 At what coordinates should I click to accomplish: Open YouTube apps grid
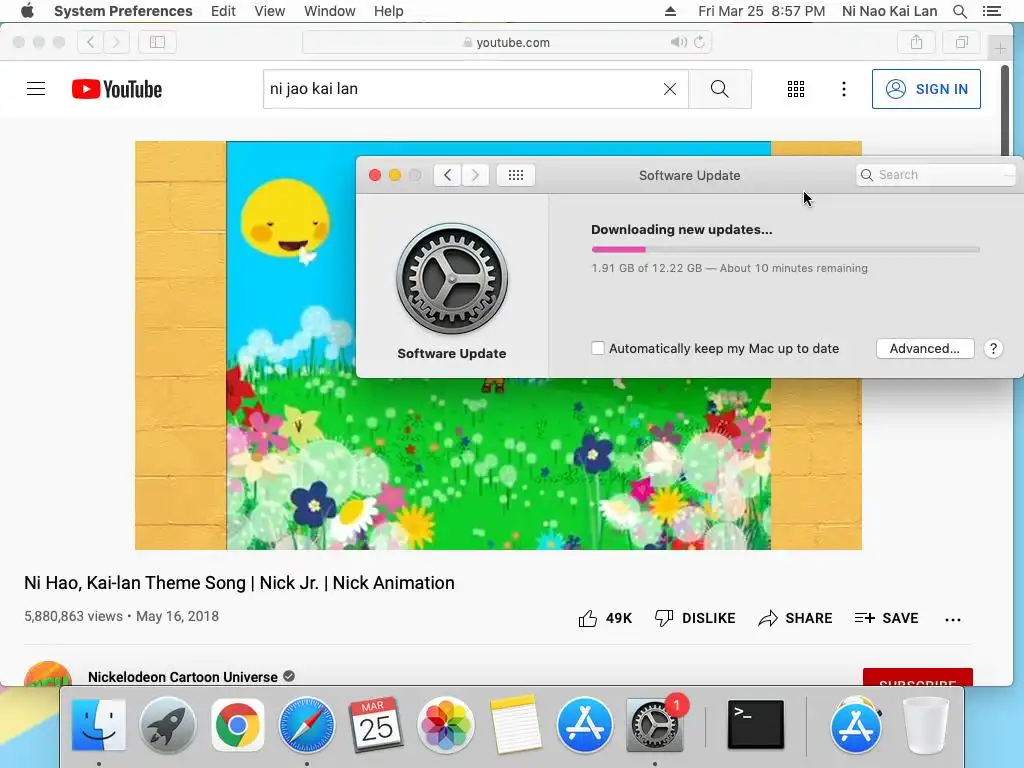(x=795, y=89)
